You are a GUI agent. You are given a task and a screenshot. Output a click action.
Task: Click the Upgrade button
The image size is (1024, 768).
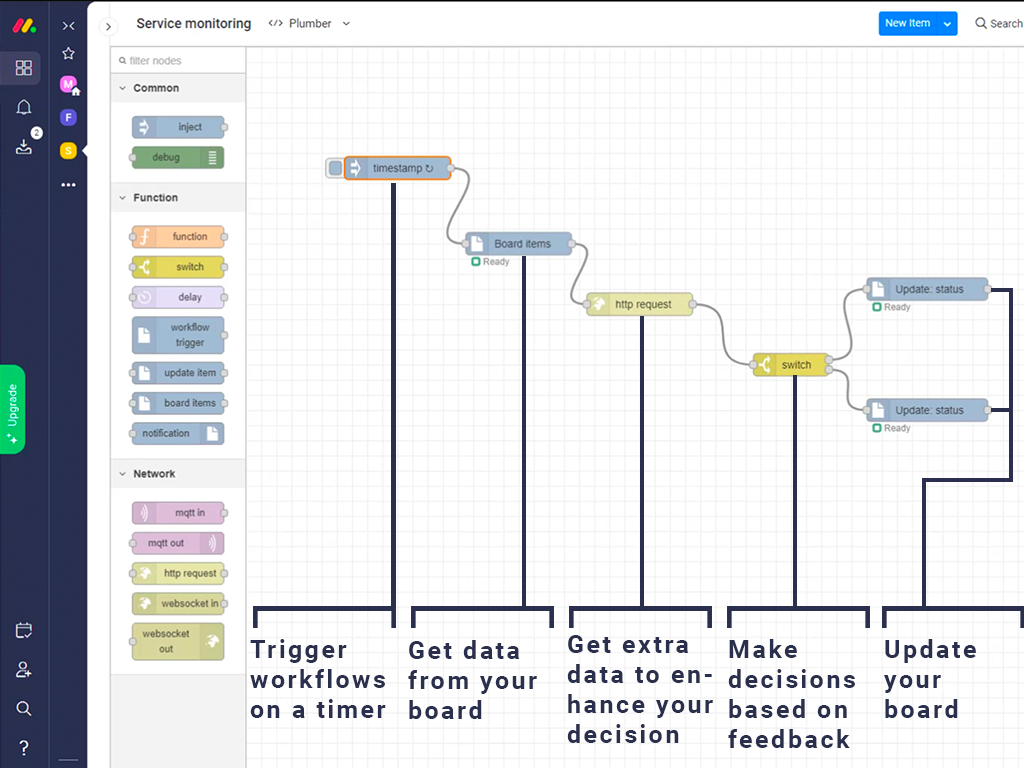pos(12,409)
